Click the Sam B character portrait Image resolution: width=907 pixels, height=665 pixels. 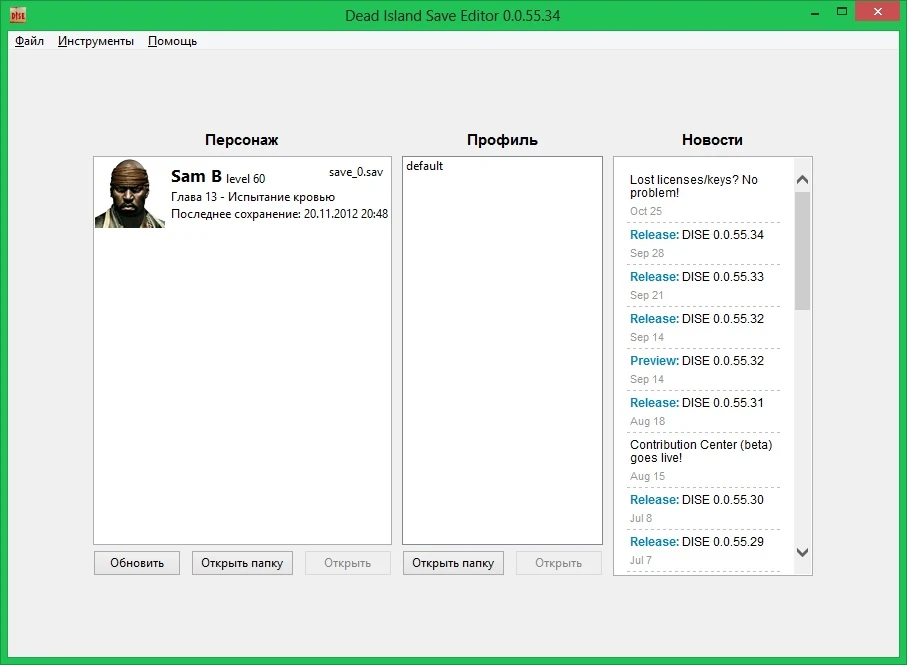[x=128, y=192]
